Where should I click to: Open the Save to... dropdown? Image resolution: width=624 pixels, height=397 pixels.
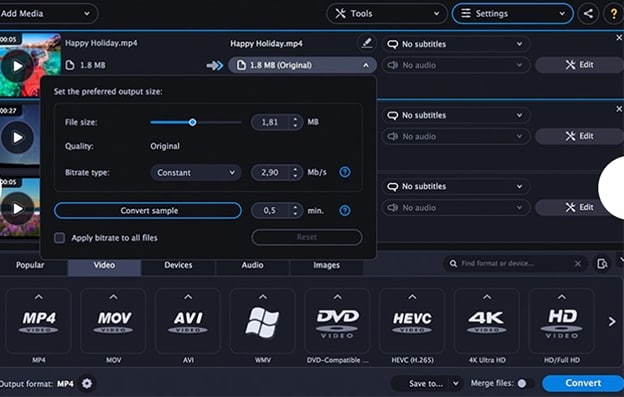pyautogui.click(x=428, y=383)
